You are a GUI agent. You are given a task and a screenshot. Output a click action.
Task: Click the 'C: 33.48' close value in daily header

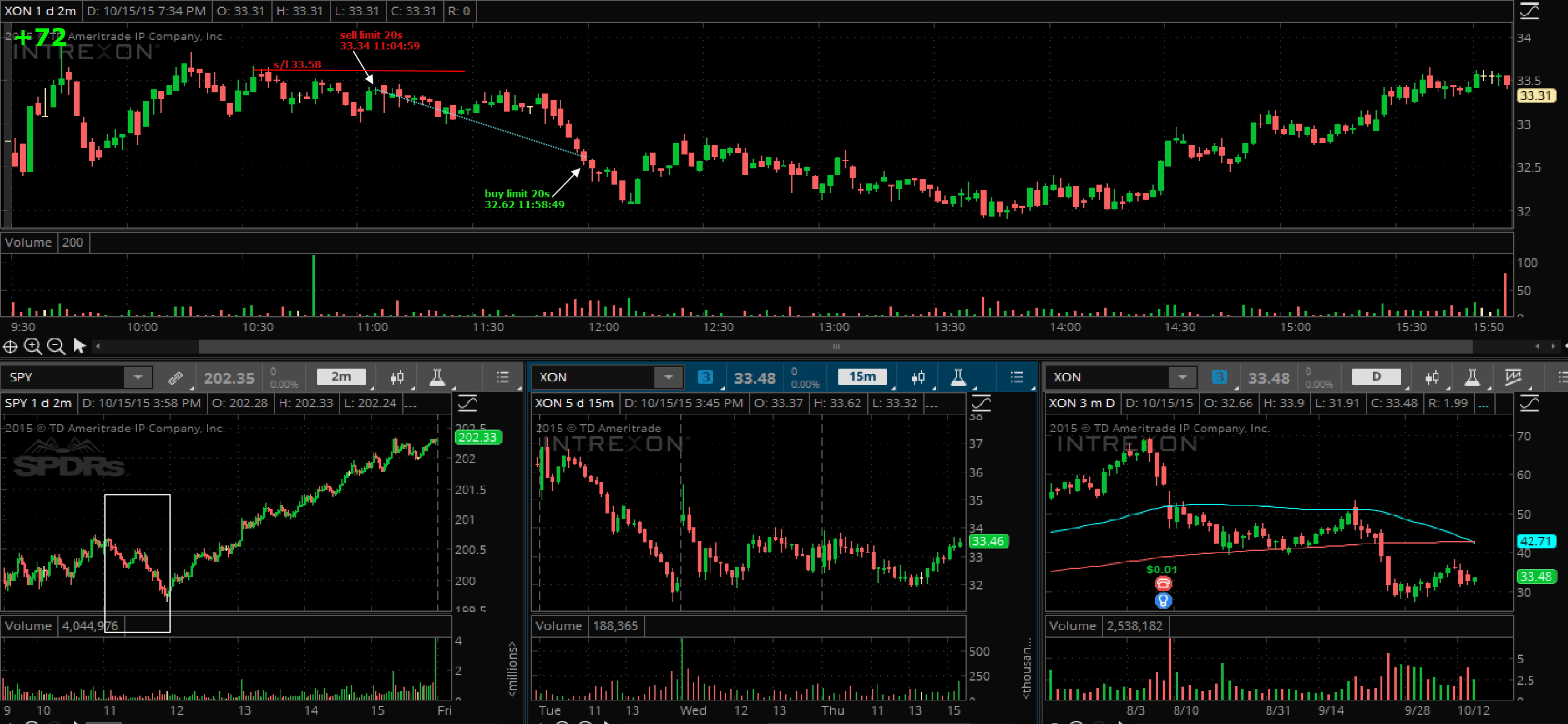point(1394,403)
